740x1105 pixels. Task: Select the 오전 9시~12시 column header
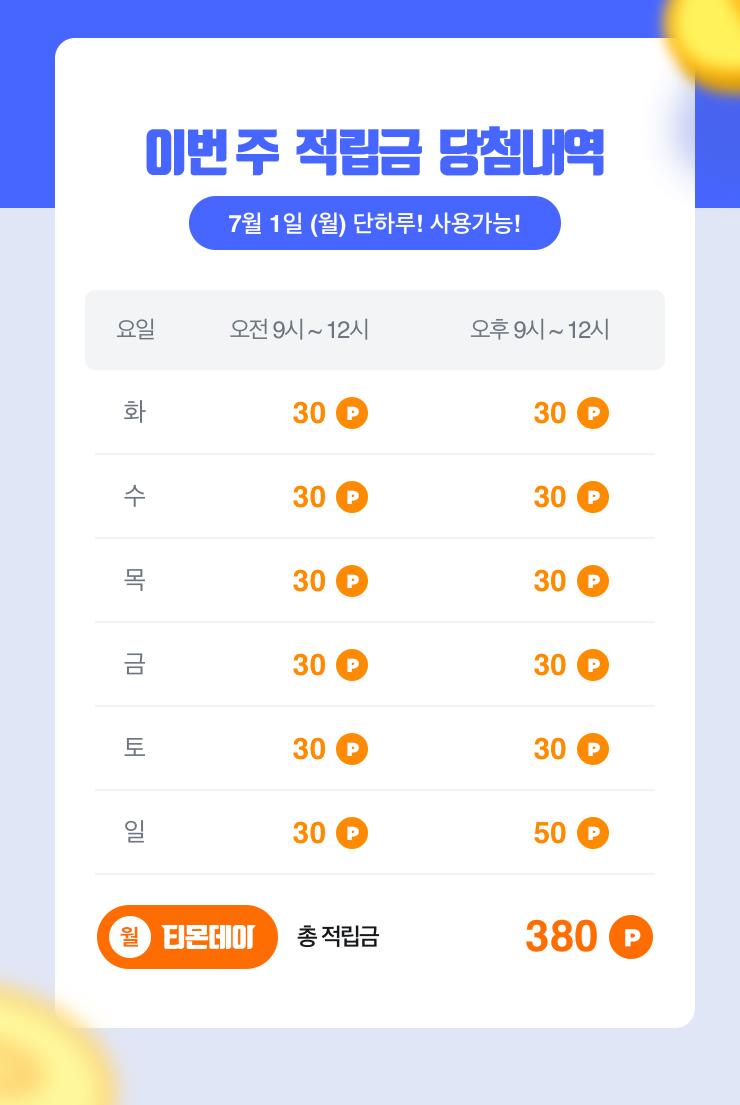pos(299,329)
